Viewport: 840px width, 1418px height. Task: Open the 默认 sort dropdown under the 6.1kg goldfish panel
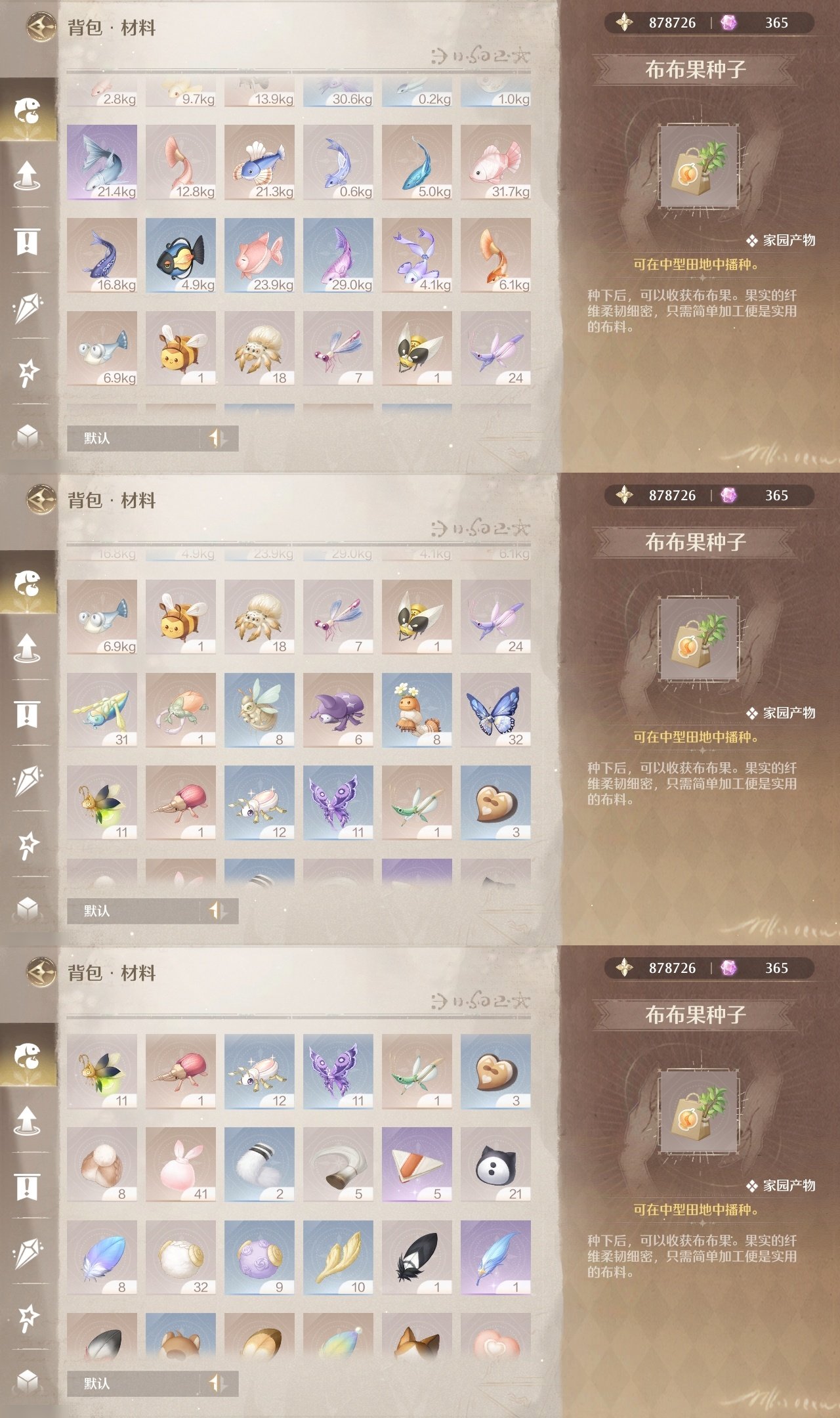152,438
